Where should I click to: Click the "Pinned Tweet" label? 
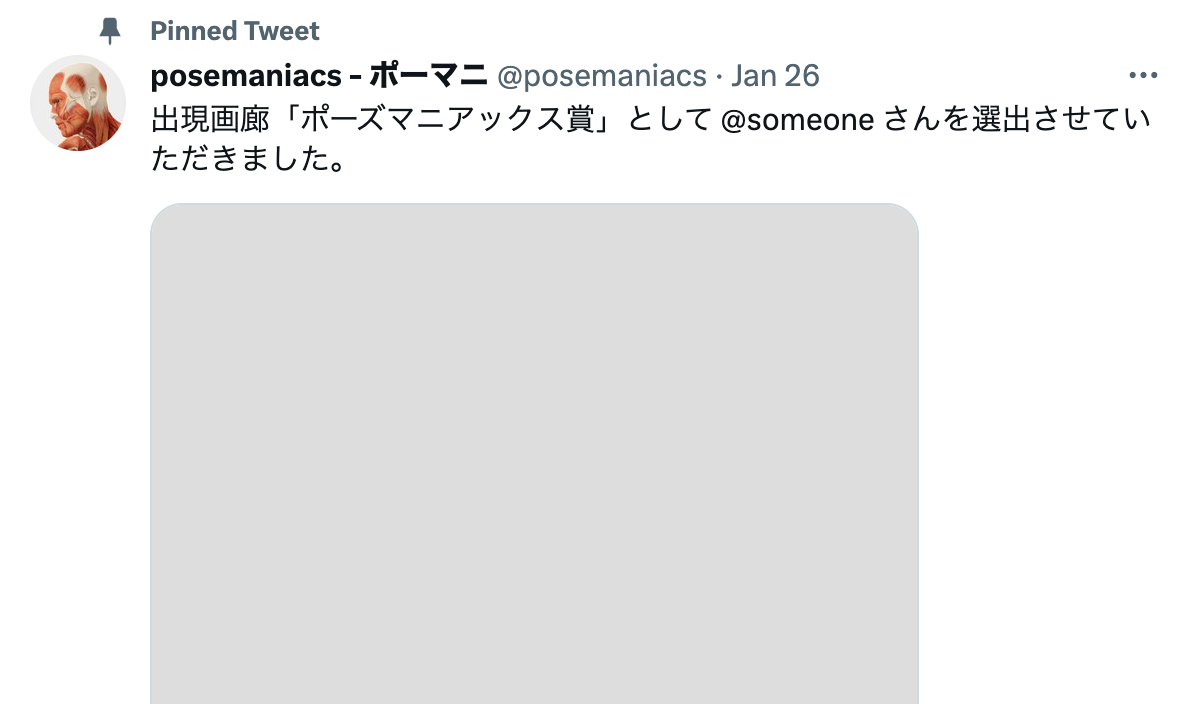tap(234, 31)
